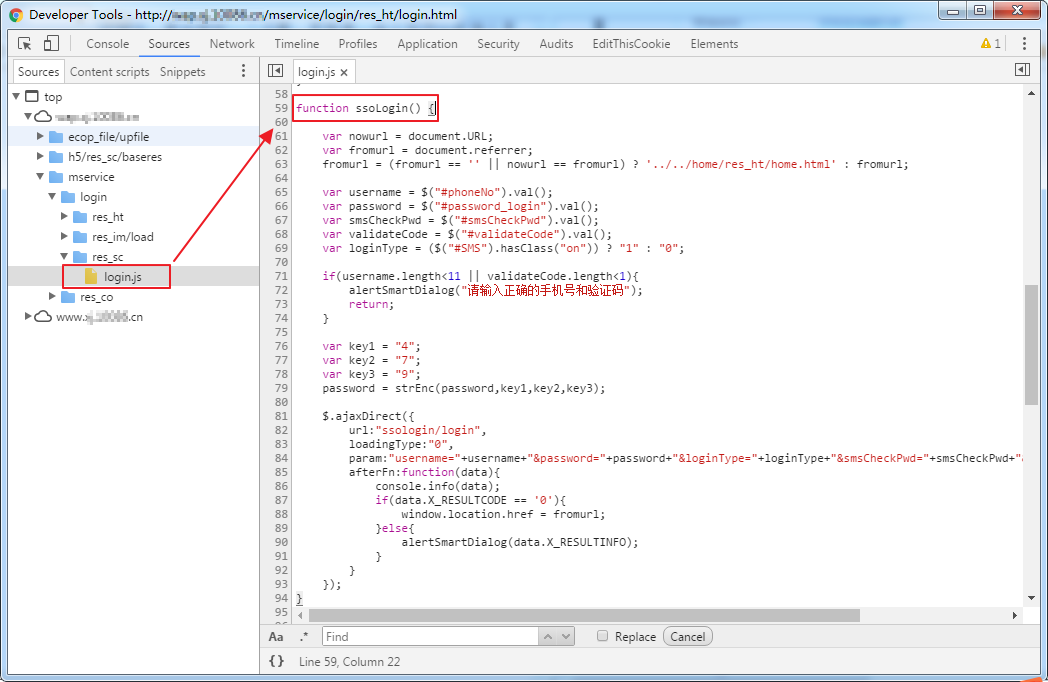
Task: Pretty-print the code with curly braces icon
Action: [x=276, y=661]
